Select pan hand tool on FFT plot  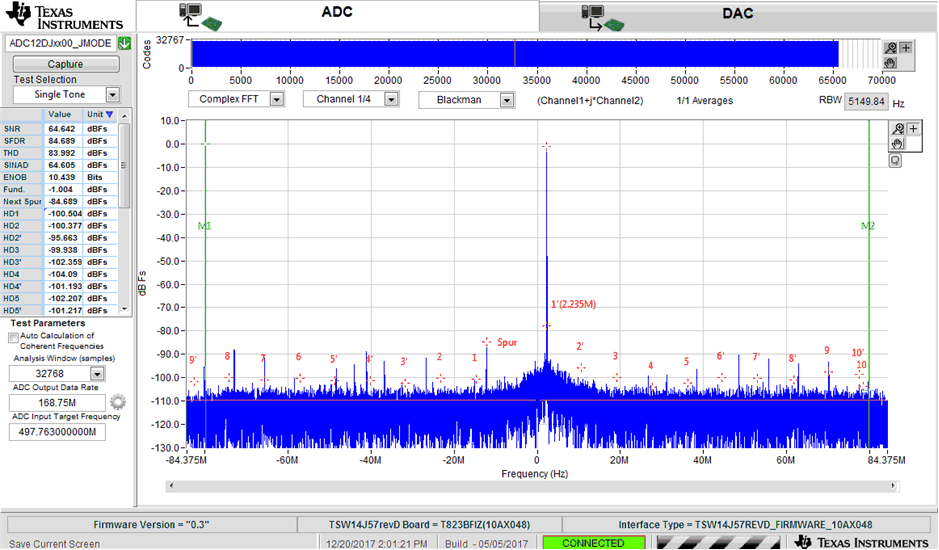pos(898,144)
